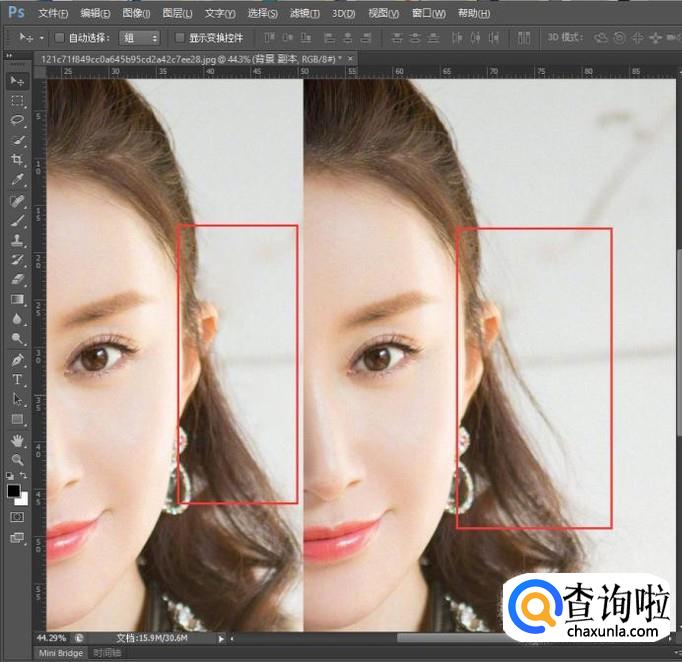This screenshot has width=682, height=662.
Task: Click the 3D pan mode icon
Action: tap(637, 38)
